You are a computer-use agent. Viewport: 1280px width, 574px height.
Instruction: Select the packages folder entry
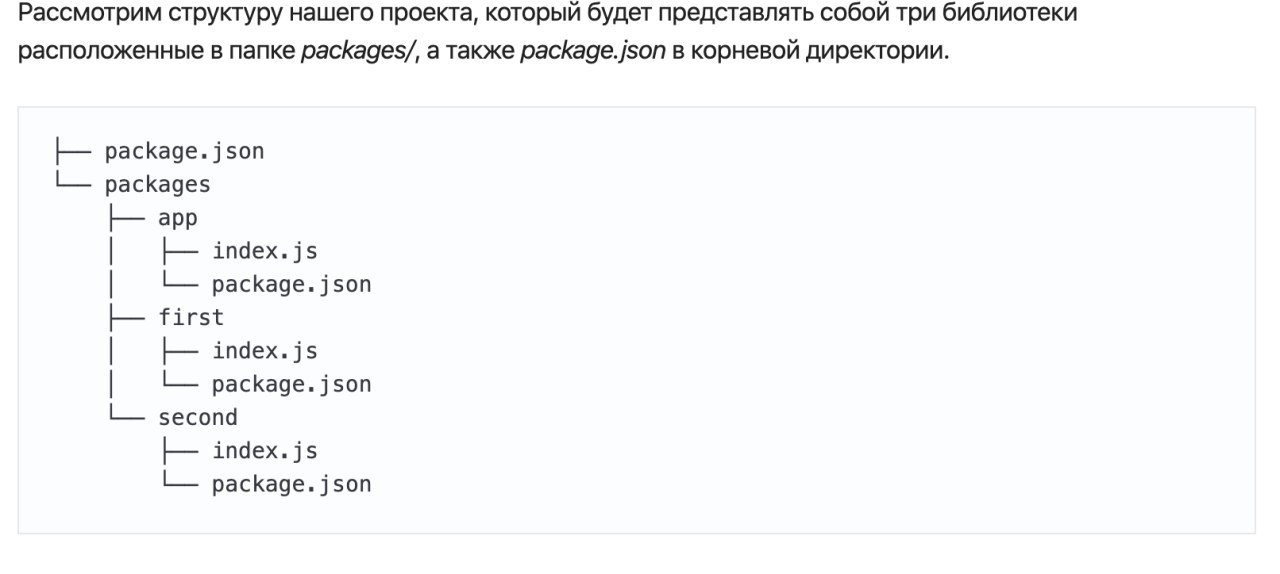coord(157,185)
